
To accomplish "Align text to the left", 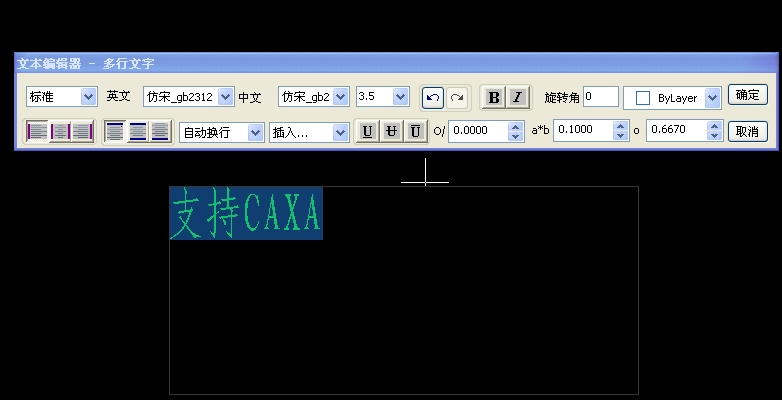I will click(x=37, y=132).
